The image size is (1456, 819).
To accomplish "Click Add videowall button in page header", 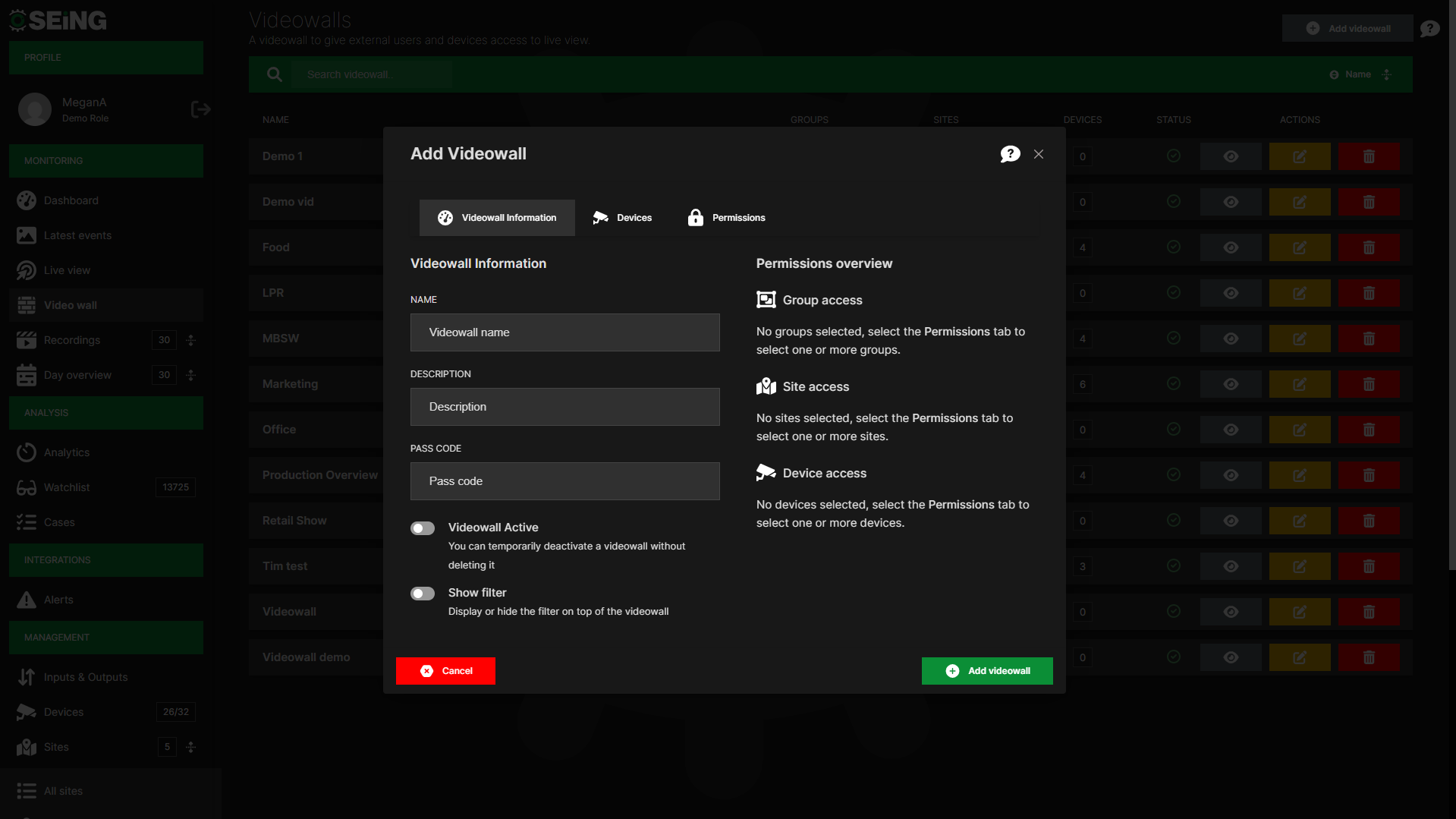I will click(1348, 29).
